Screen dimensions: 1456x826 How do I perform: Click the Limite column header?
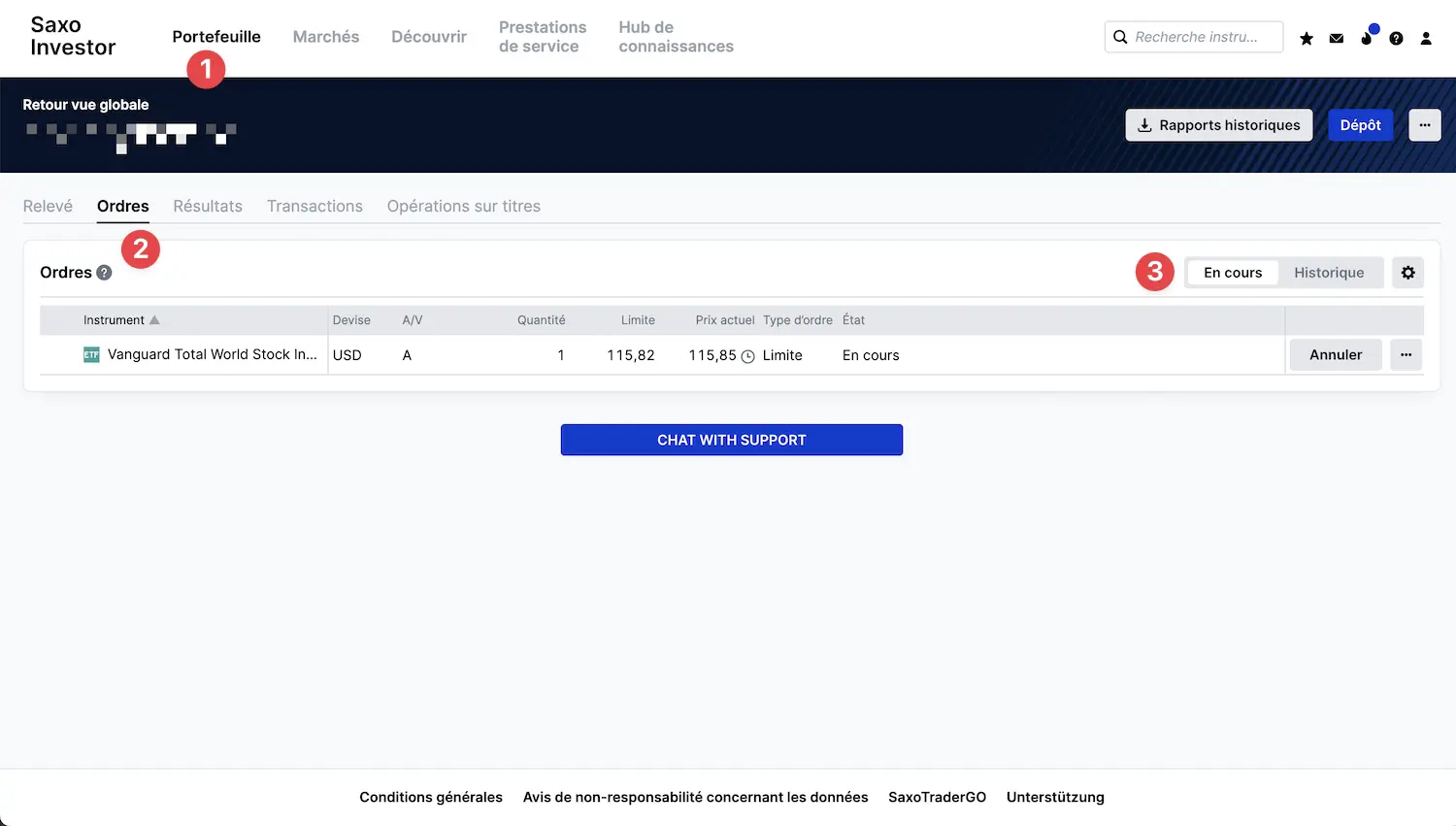tap(638, 320)
